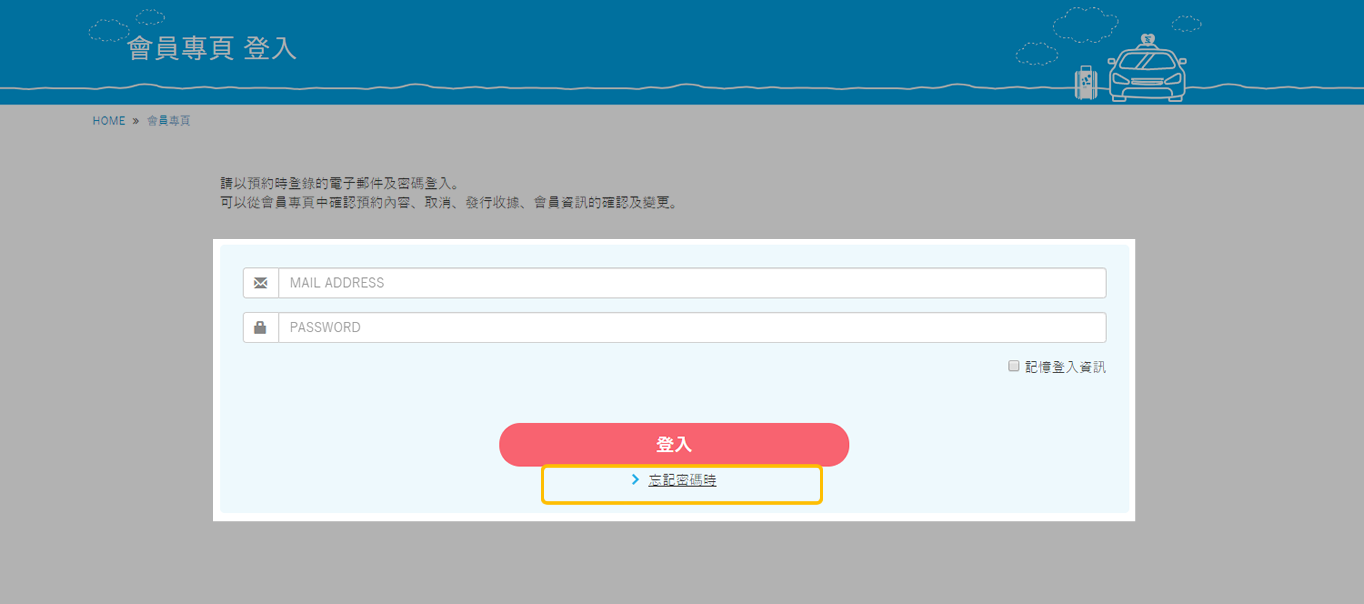The image size is (1364, 604).
Task: Click the red 登入 button
Action: [x=674, y=445]
